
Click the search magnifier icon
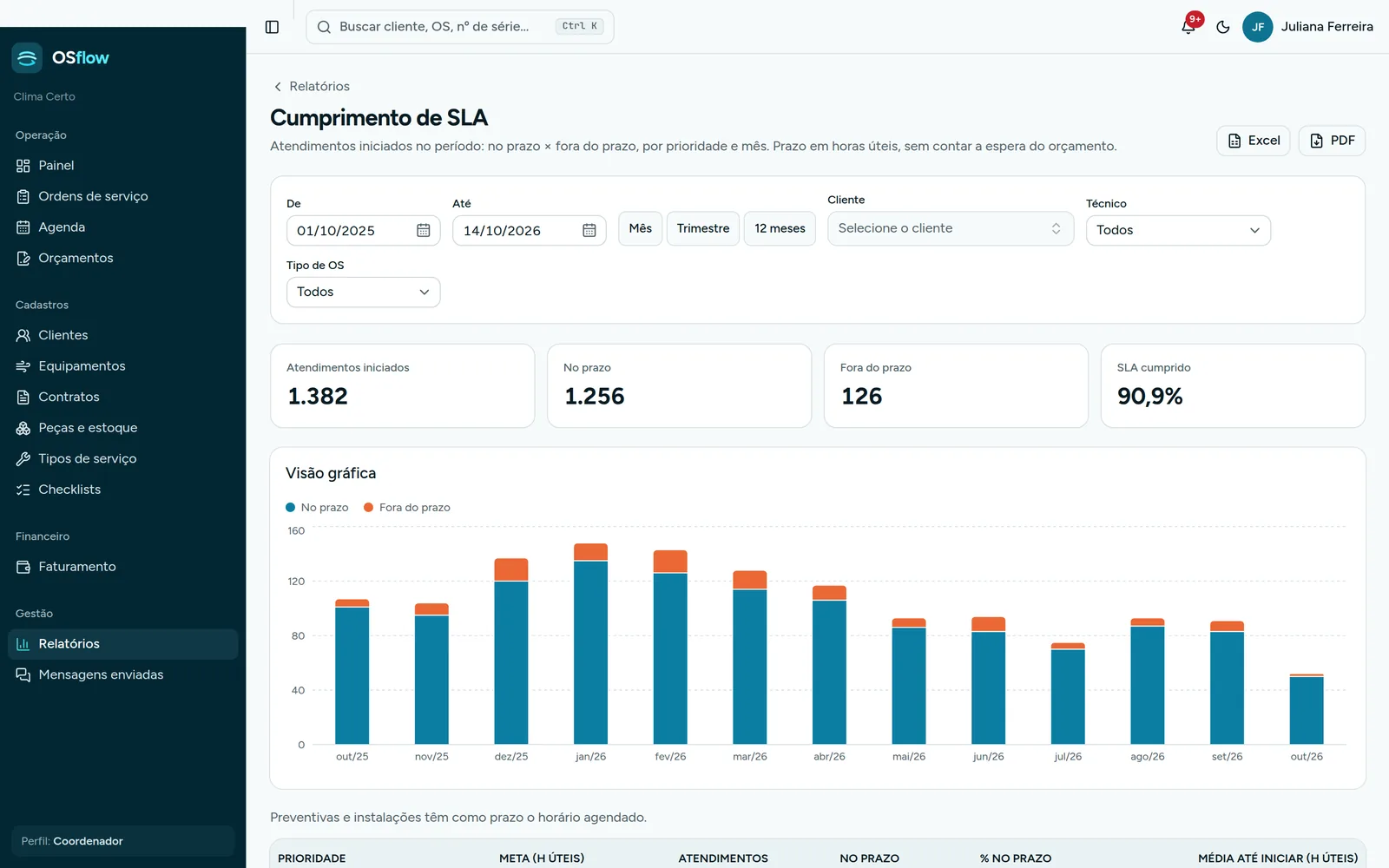324,27
